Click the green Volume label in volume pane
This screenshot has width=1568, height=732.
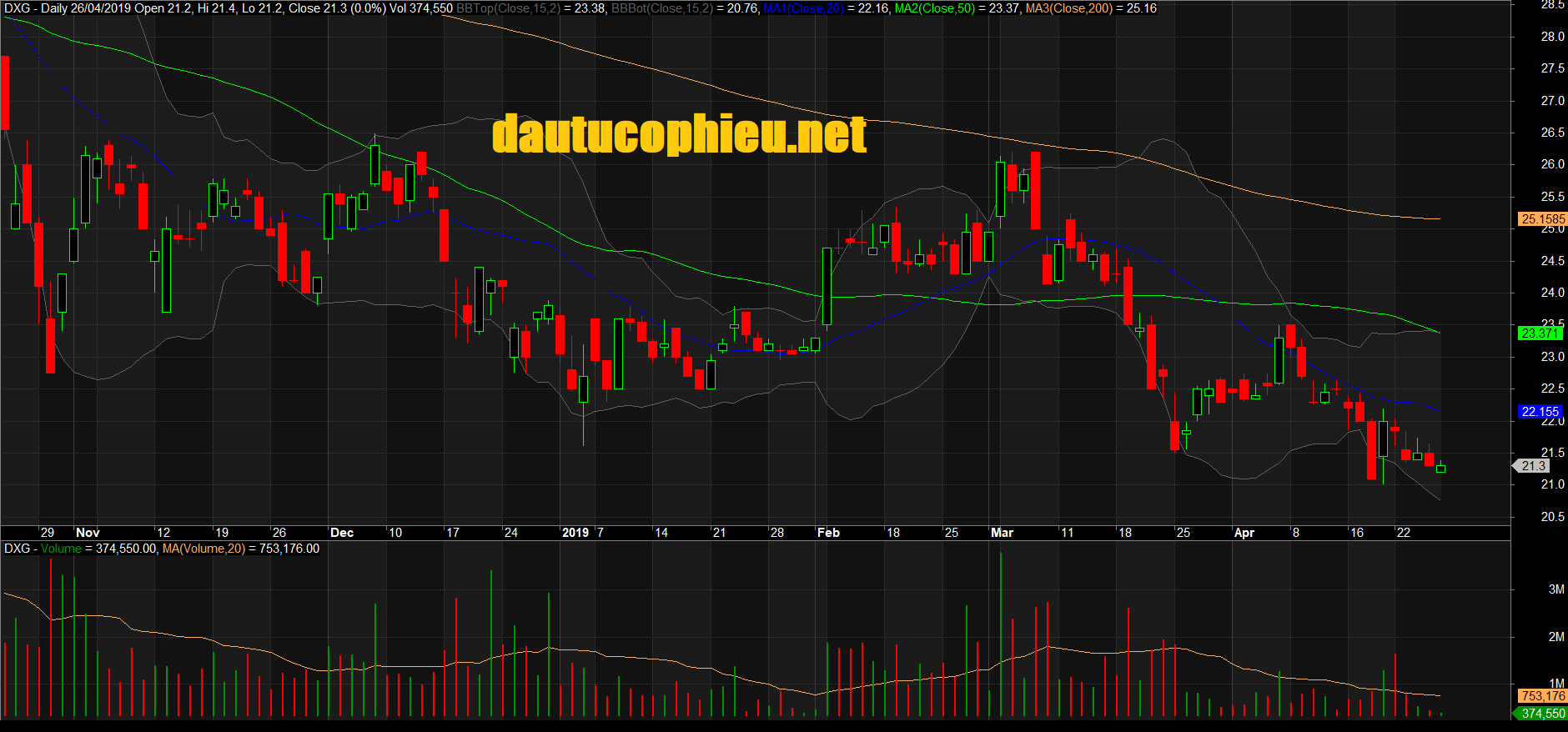coord(61,549)
